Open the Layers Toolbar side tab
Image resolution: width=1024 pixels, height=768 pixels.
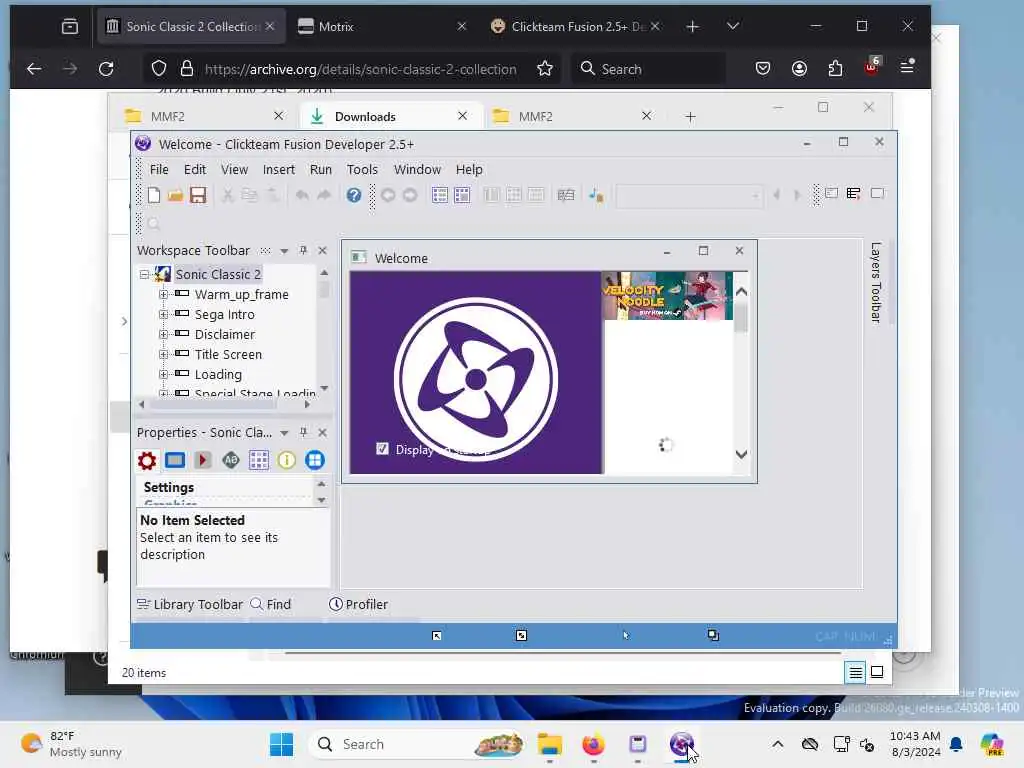point(875,282)
